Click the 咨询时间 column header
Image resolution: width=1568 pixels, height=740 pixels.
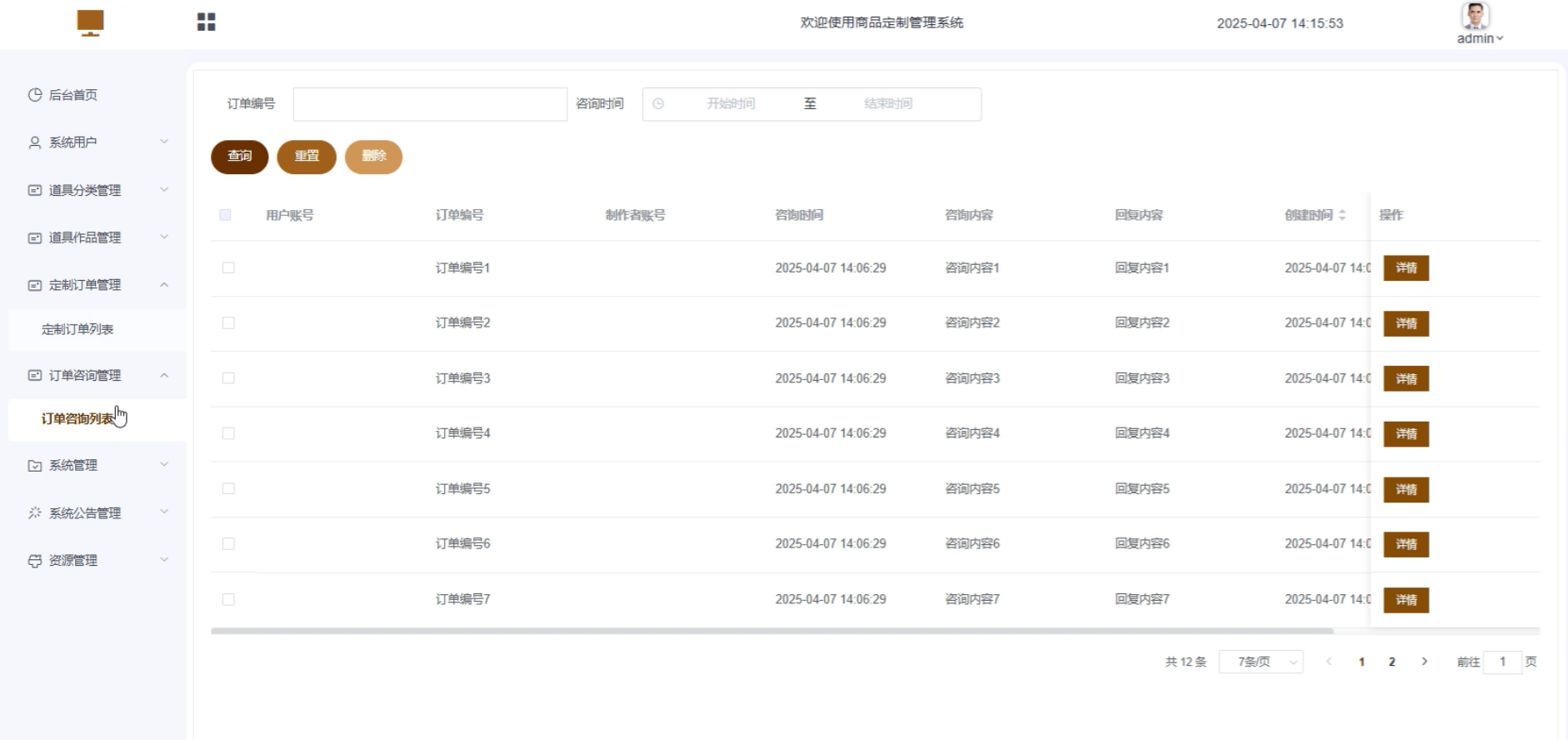(799, 215)
